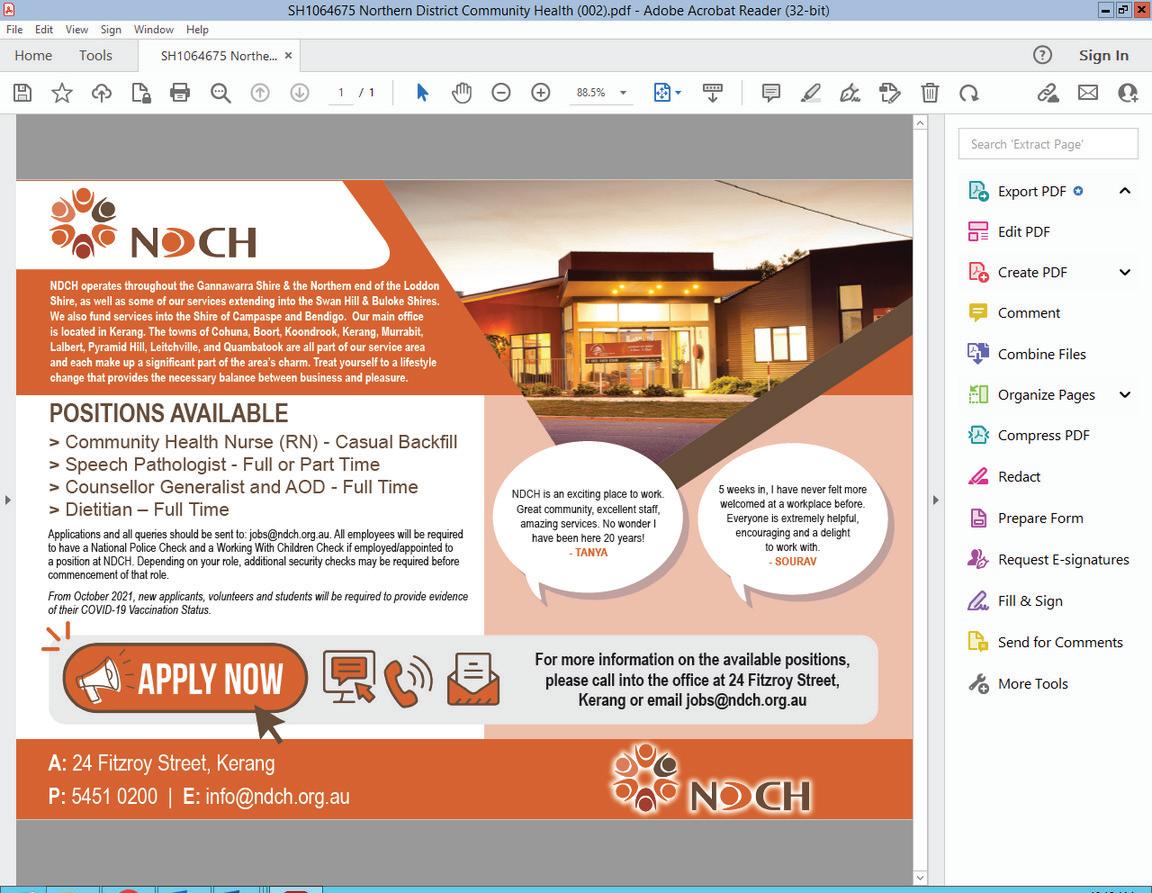Open the Fill & Sign tool
This screenshot has width=1152, height=893.
[1029, 601]
